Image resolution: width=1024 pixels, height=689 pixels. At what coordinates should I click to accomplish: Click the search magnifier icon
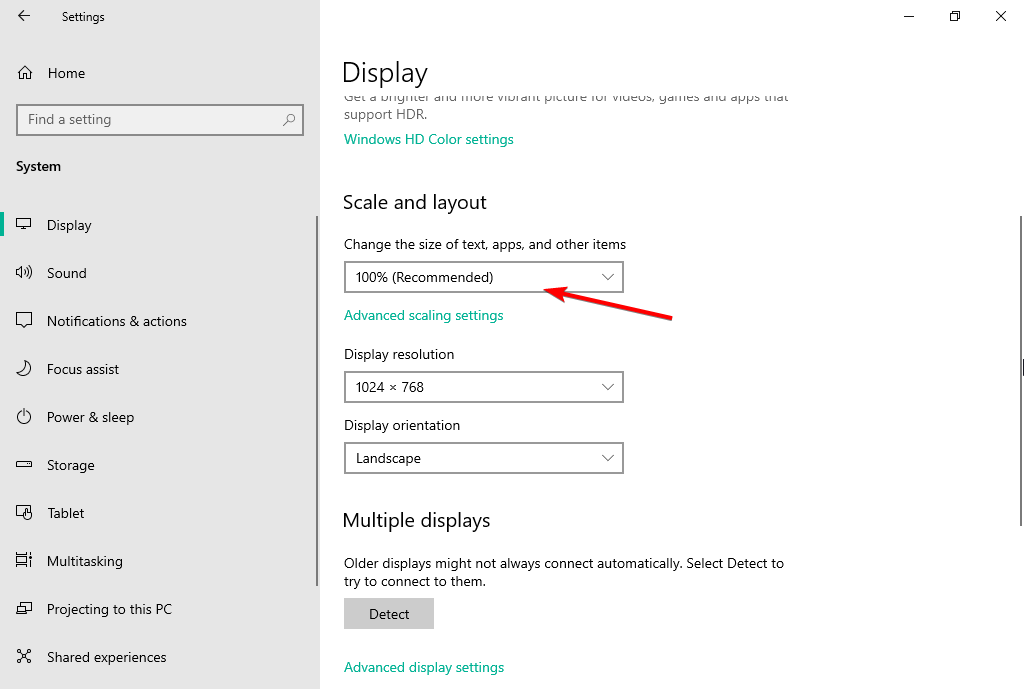(289, 120)
